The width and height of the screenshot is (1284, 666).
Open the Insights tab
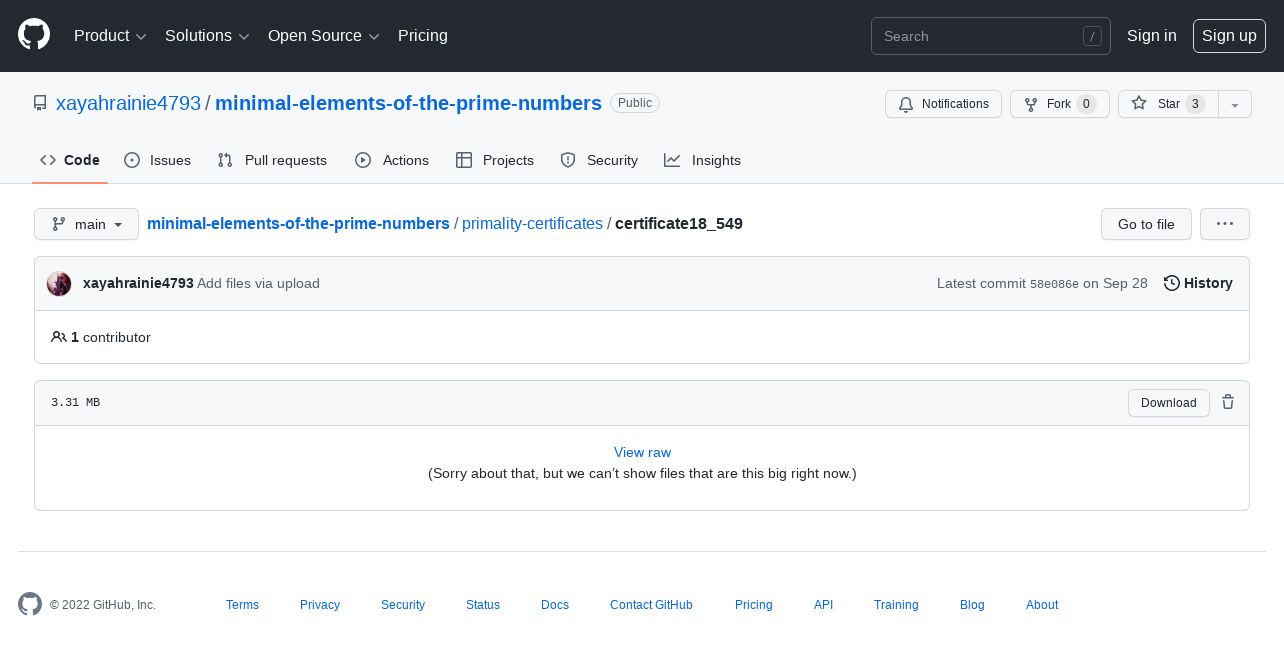coord(703,160)
